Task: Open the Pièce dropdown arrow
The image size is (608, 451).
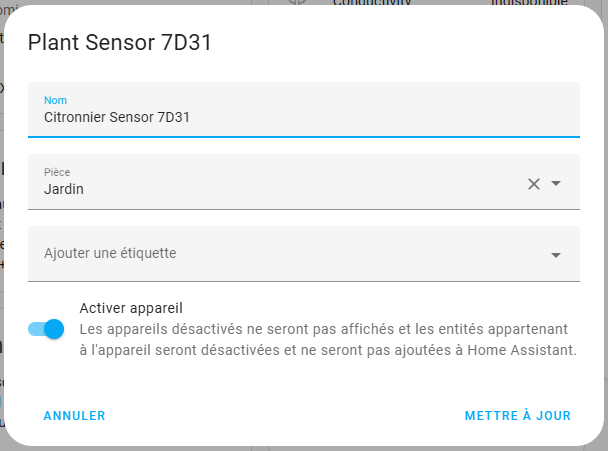Action: pos(557,183)
